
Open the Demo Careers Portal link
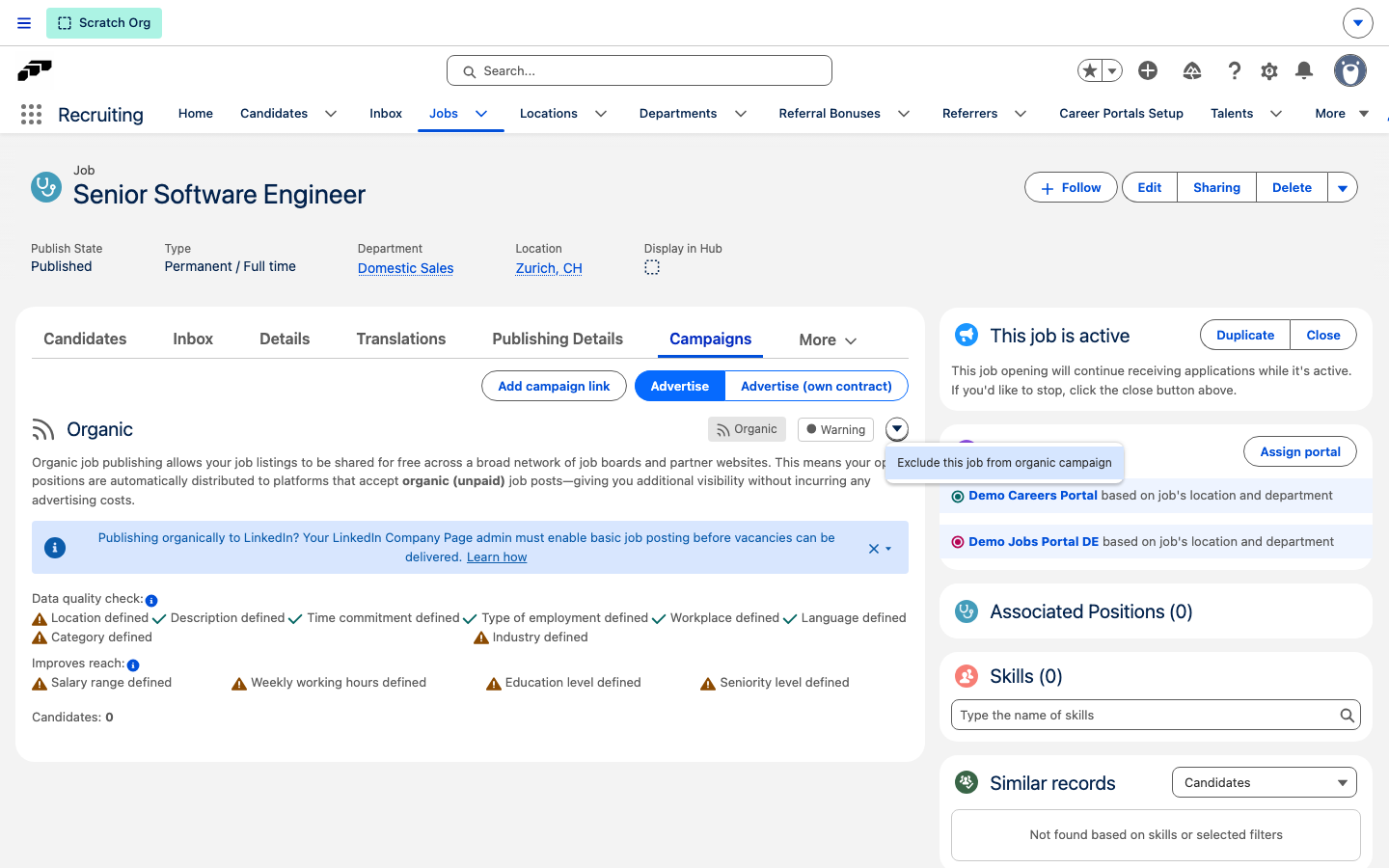pos(1033,496)
